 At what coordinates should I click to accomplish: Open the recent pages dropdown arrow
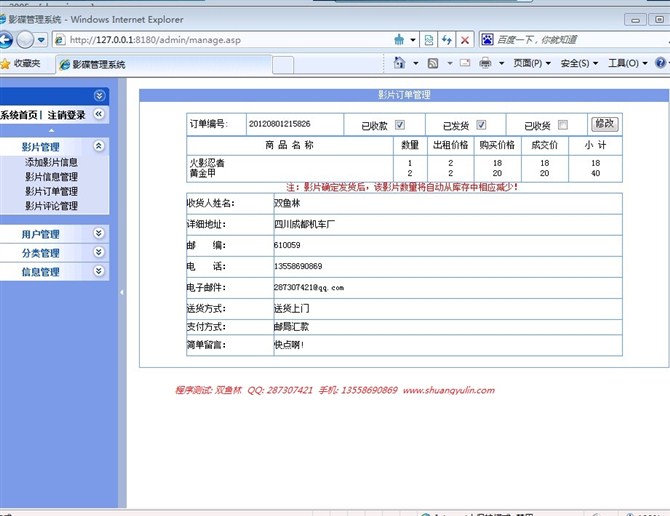[41, 40]
